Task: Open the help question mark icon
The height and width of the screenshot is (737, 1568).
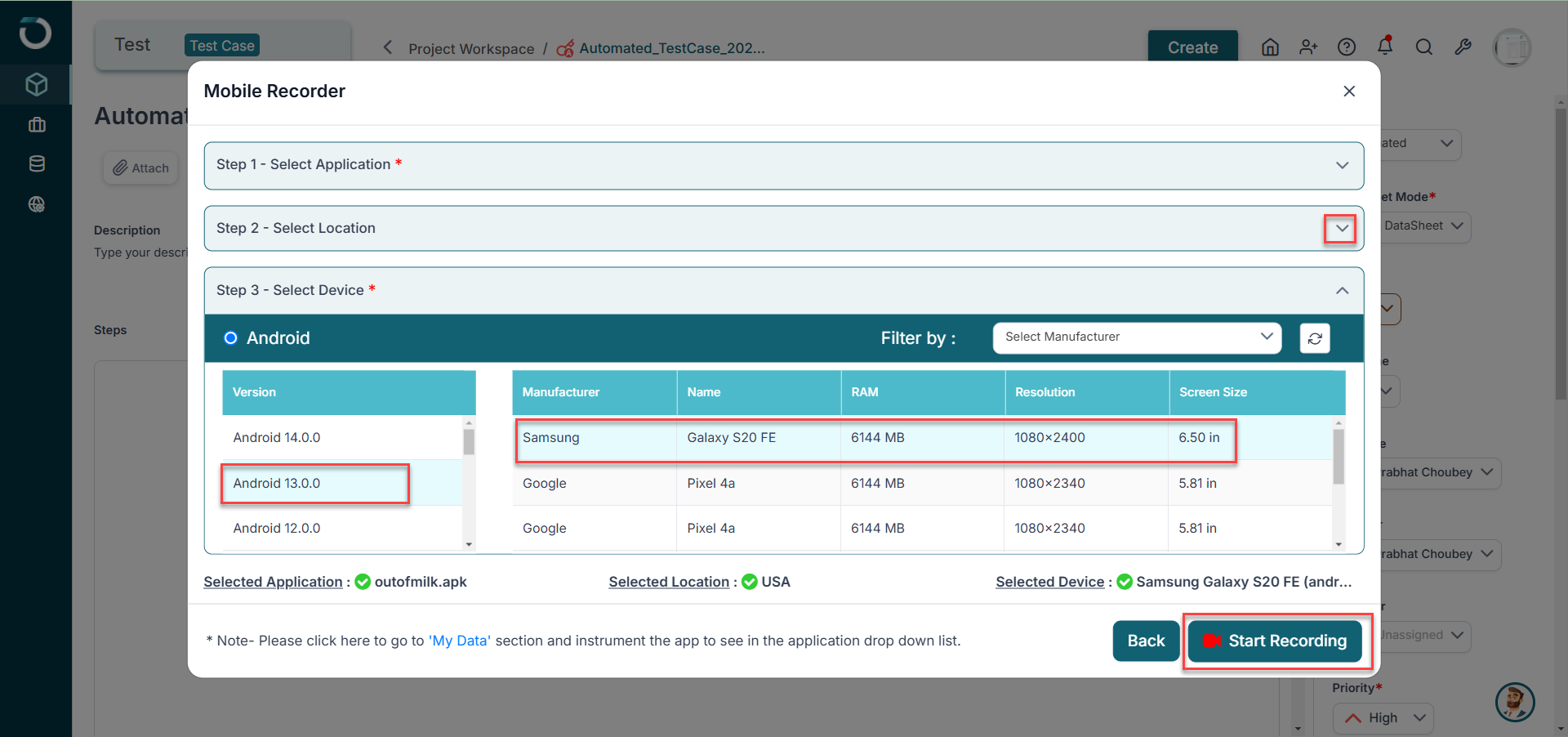Action: 1347,47
